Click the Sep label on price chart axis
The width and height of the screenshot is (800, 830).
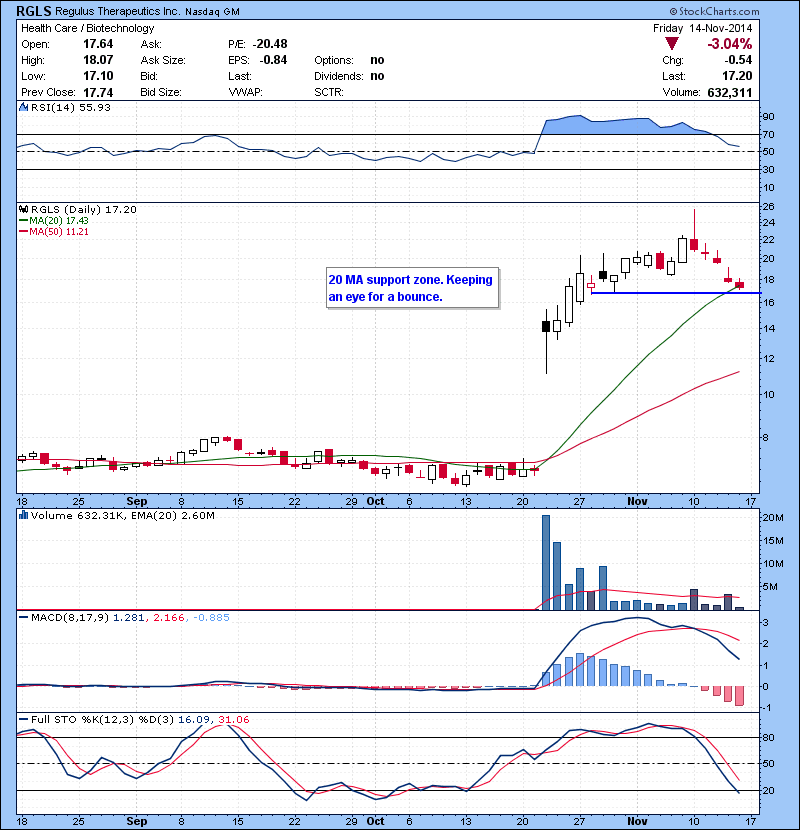[x=137, y=501]
